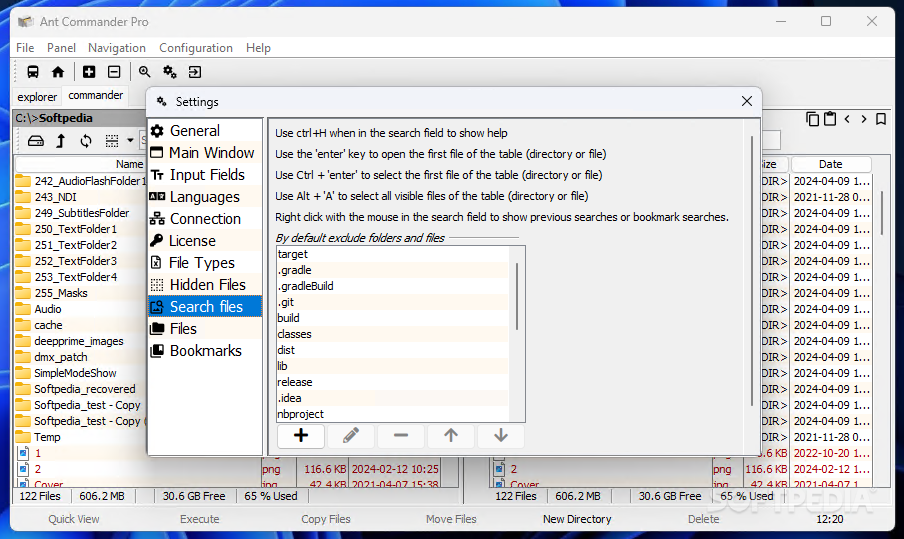Select License settings category

pos(205,240)
